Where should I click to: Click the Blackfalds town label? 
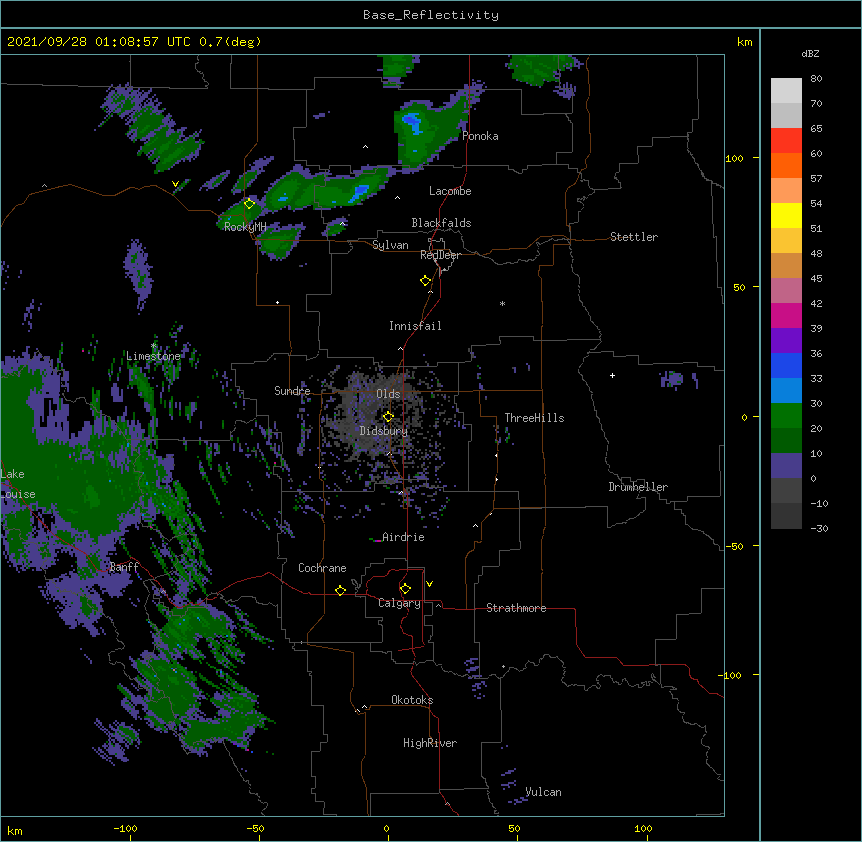(441, 223)
